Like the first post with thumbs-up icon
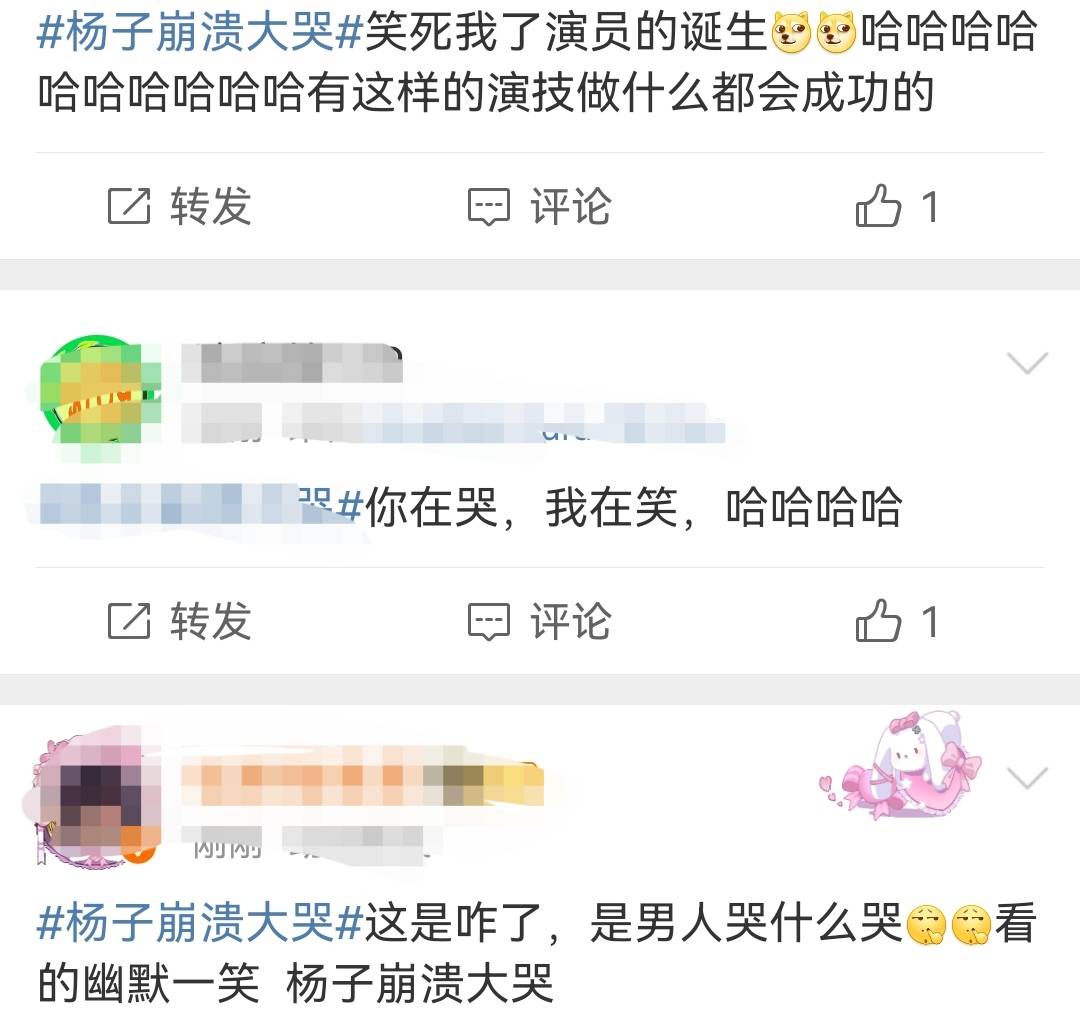The image size is (1080, 1022). tap(878, 205)
